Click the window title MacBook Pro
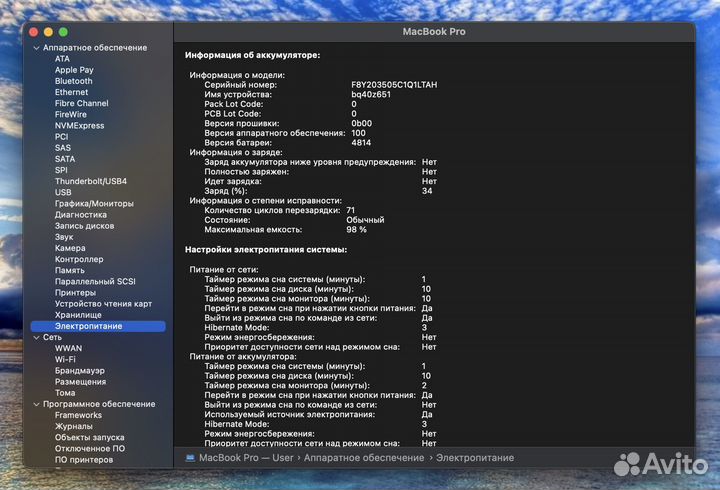Screen dimensions: 720x490 (434, 32)
